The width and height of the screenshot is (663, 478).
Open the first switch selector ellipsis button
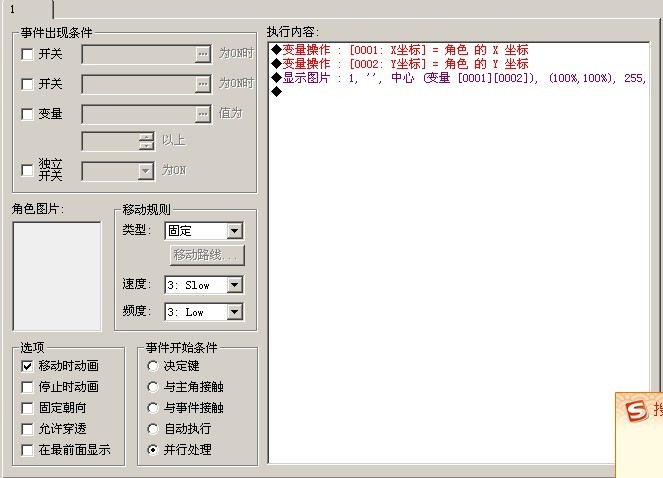pyautogui.click(x=203, y=54)
